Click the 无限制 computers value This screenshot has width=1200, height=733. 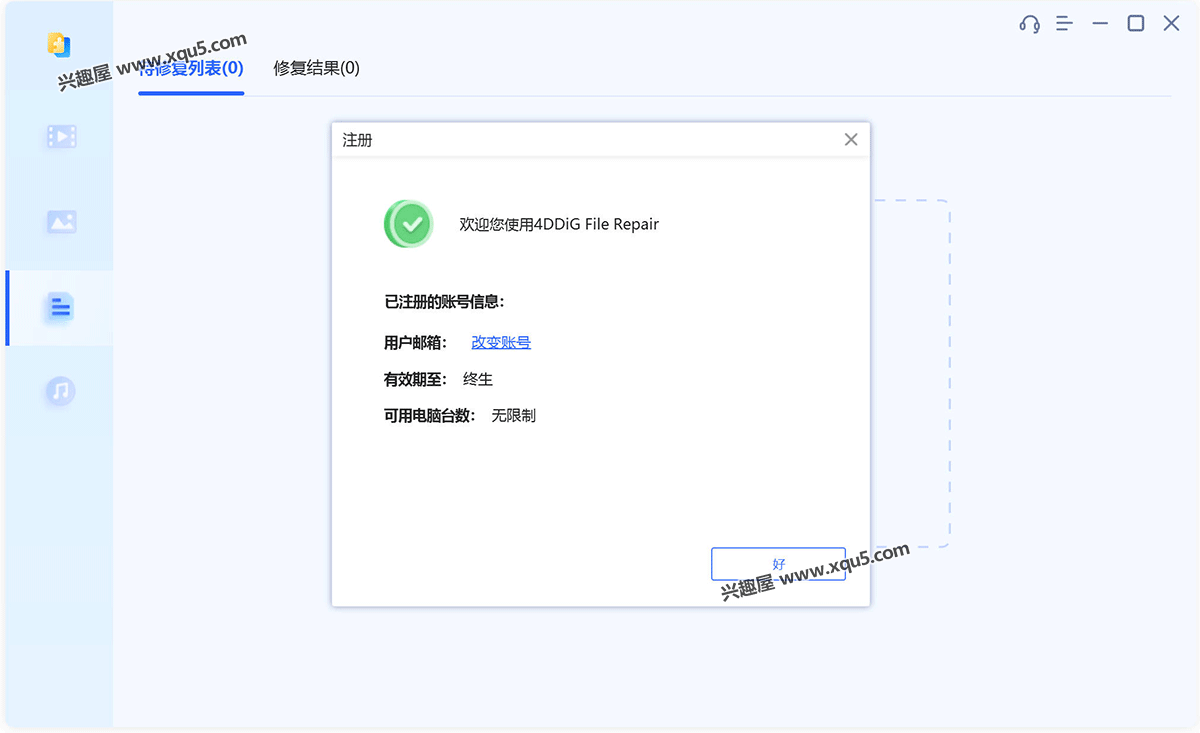513,415
